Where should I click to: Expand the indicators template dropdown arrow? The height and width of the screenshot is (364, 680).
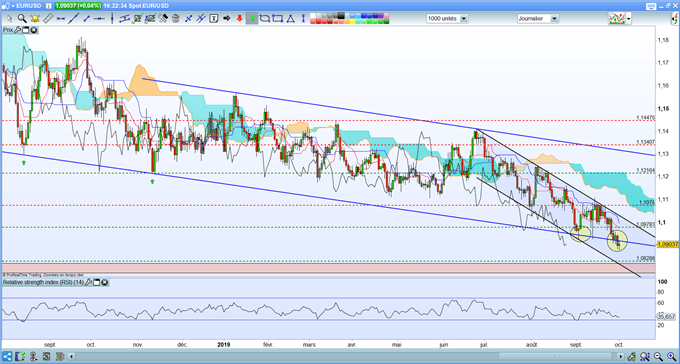pyautogui.click(x=628, y=19)
